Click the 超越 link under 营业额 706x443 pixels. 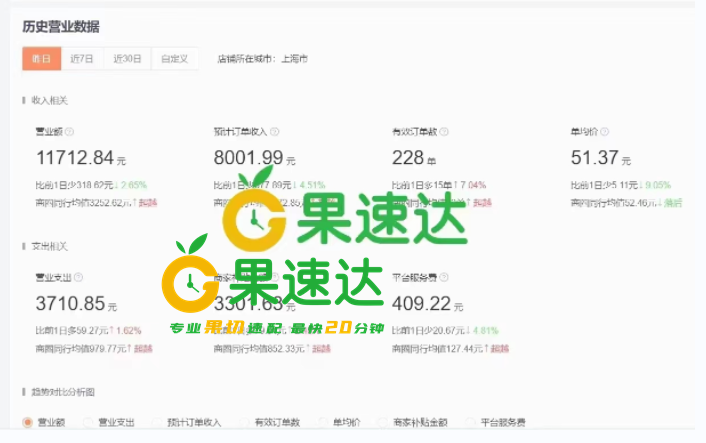[x=148, y=203]
